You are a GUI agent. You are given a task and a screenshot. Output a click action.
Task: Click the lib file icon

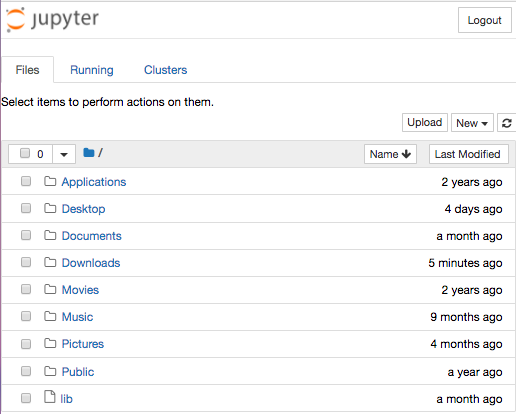(50, 397)
